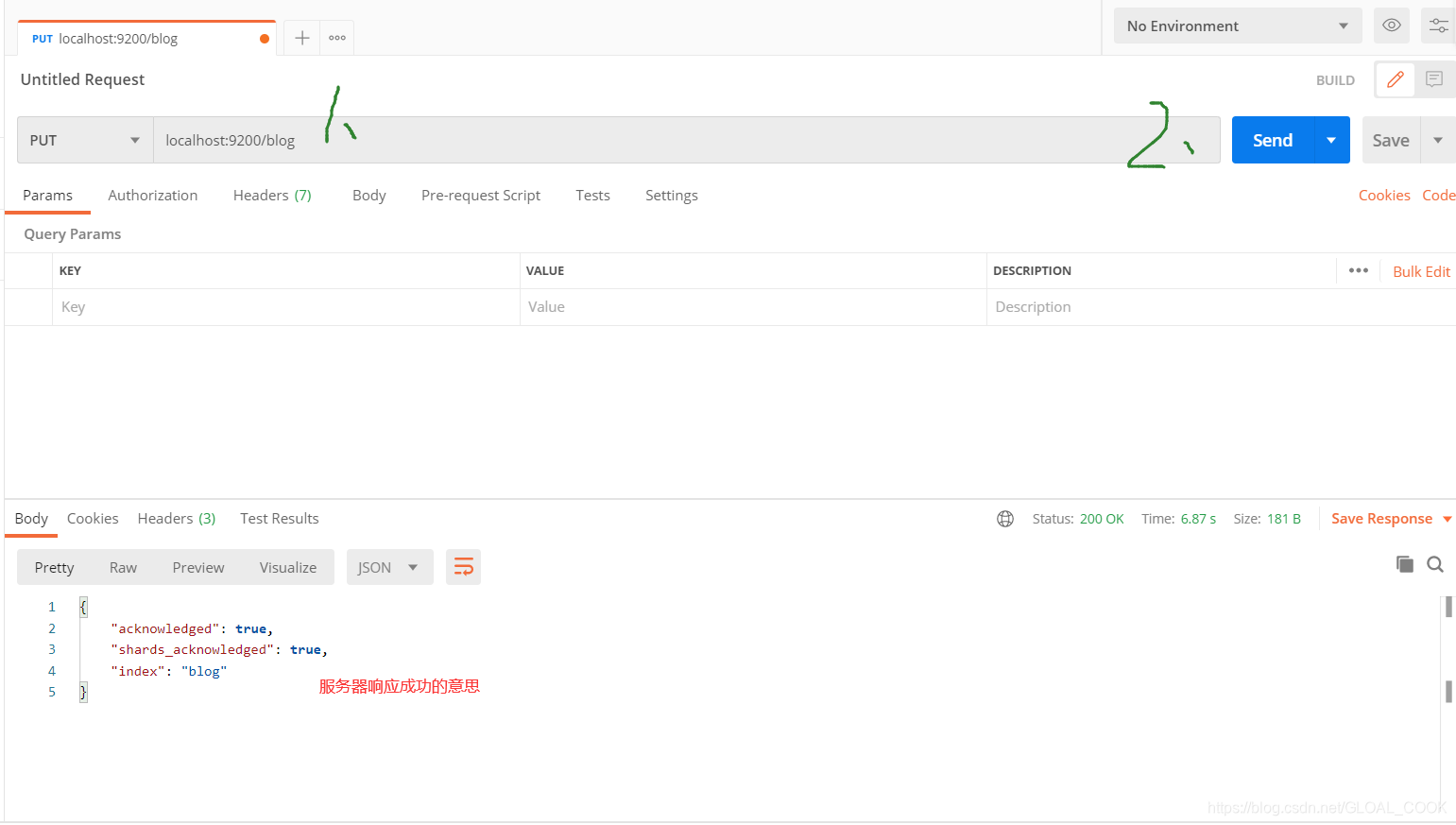Click the Key input in Query Params

[286, 307]
